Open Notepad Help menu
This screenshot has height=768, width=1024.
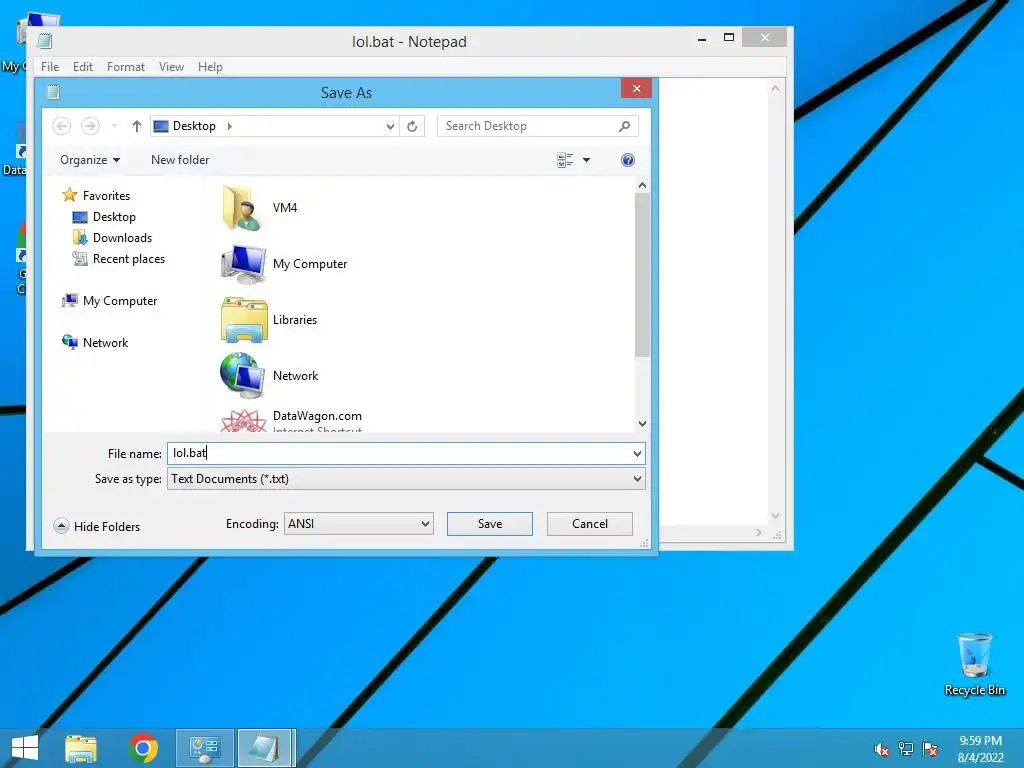[210, 67]
